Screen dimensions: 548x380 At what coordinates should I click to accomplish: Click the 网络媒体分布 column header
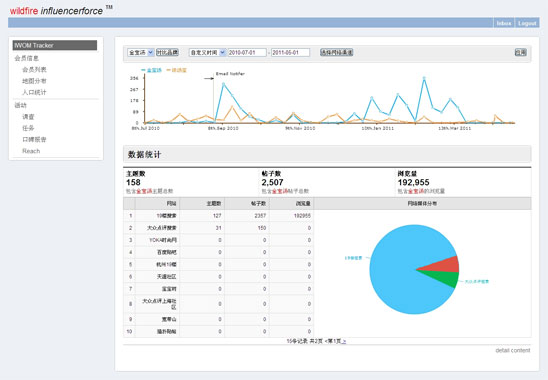click(422, 203)
